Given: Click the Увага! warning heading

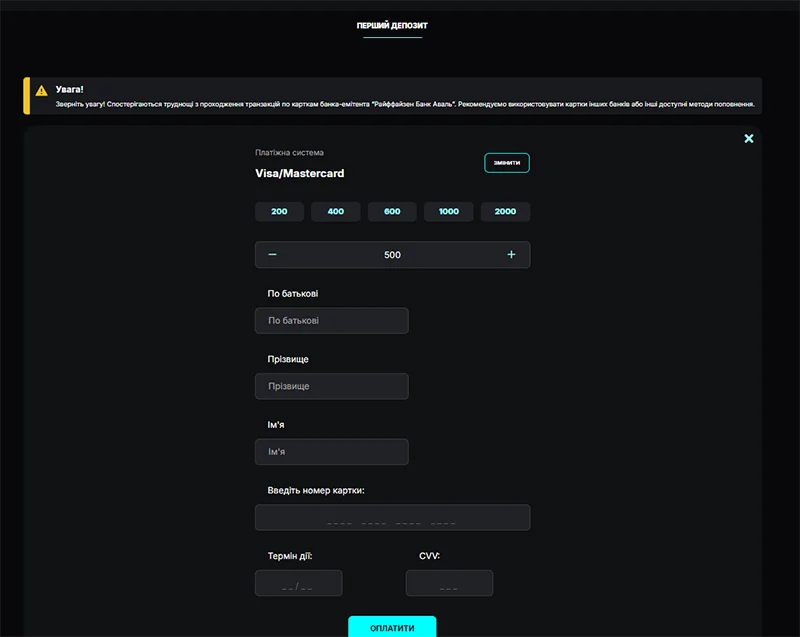Looking at the screenshot, I should click(x=69, y=89).
